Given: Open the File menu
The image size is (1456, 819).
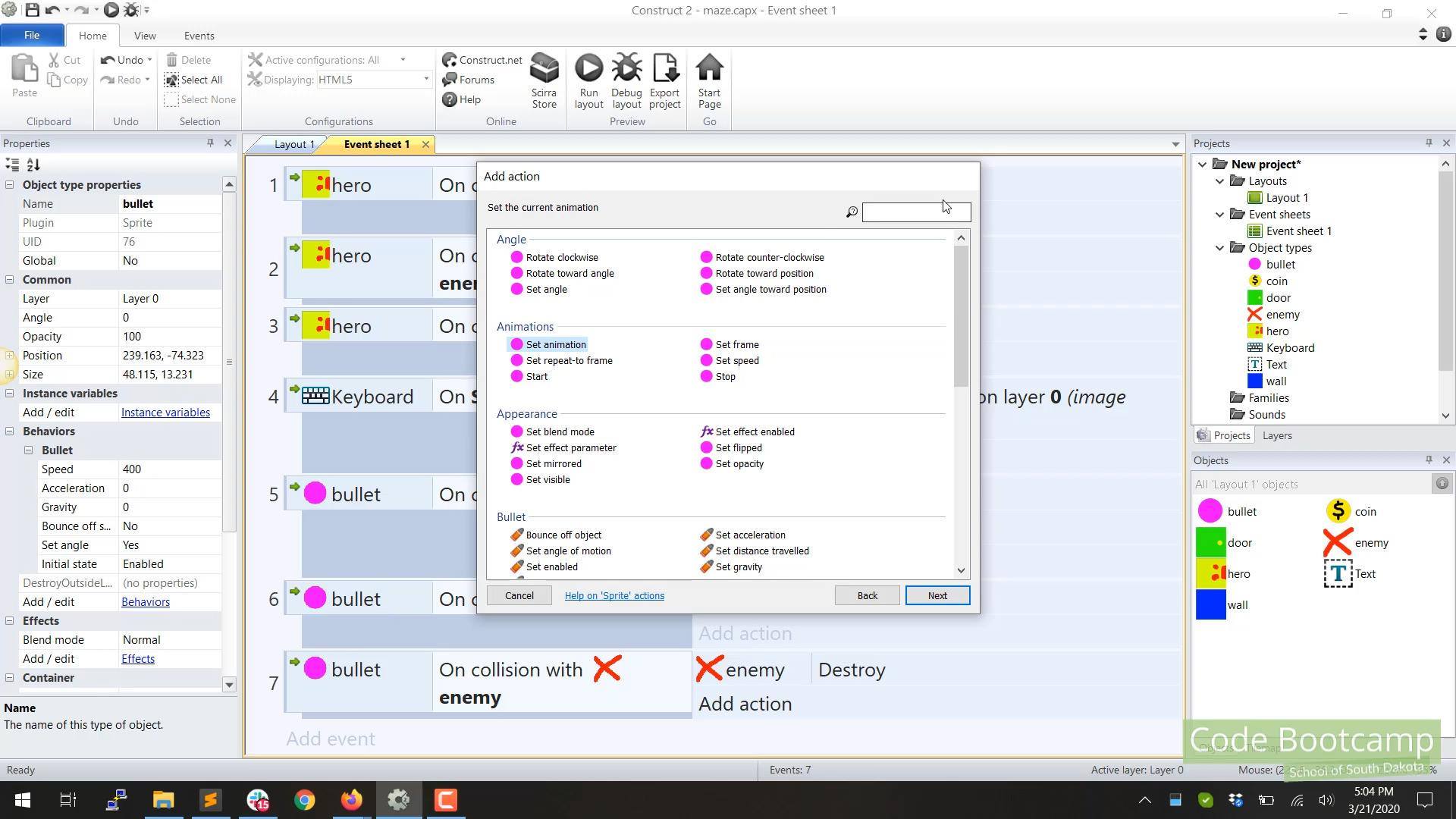Looking at the screenshot, I should [x=32, y=35].
